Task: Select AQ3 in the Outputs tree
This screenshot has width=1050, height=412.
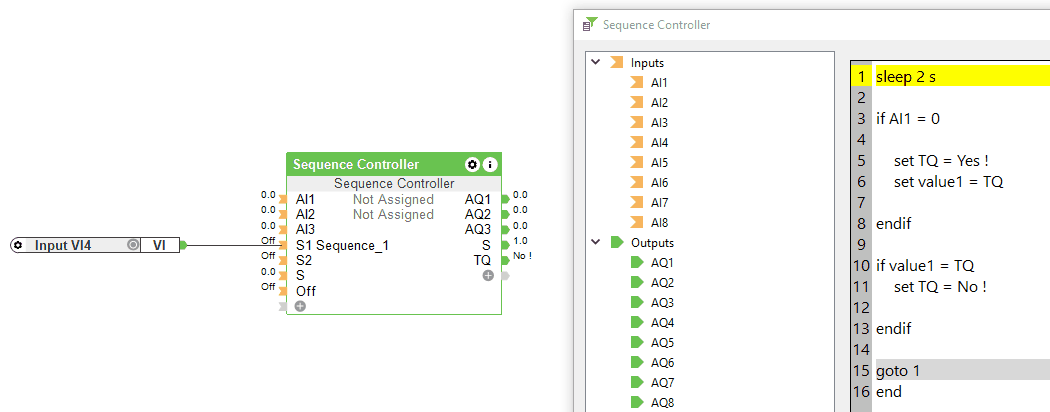Action: coord(662,302)
